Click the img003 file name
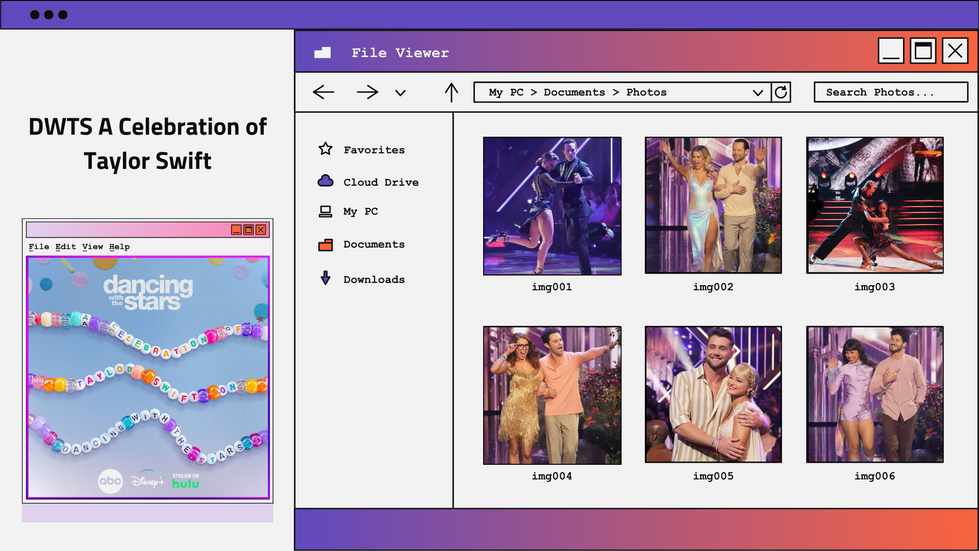Screen dimensions: 979x551 [875, 287]
